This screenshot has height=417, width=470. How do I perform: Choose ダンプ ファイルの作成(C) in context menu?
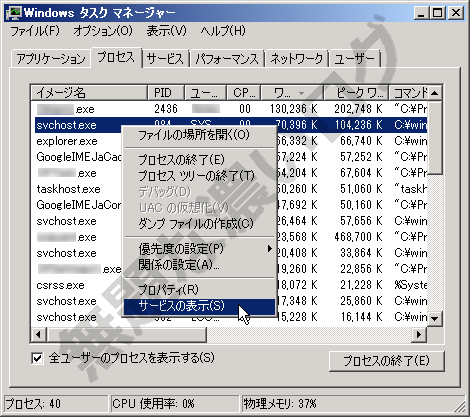(x=199, y=224)
